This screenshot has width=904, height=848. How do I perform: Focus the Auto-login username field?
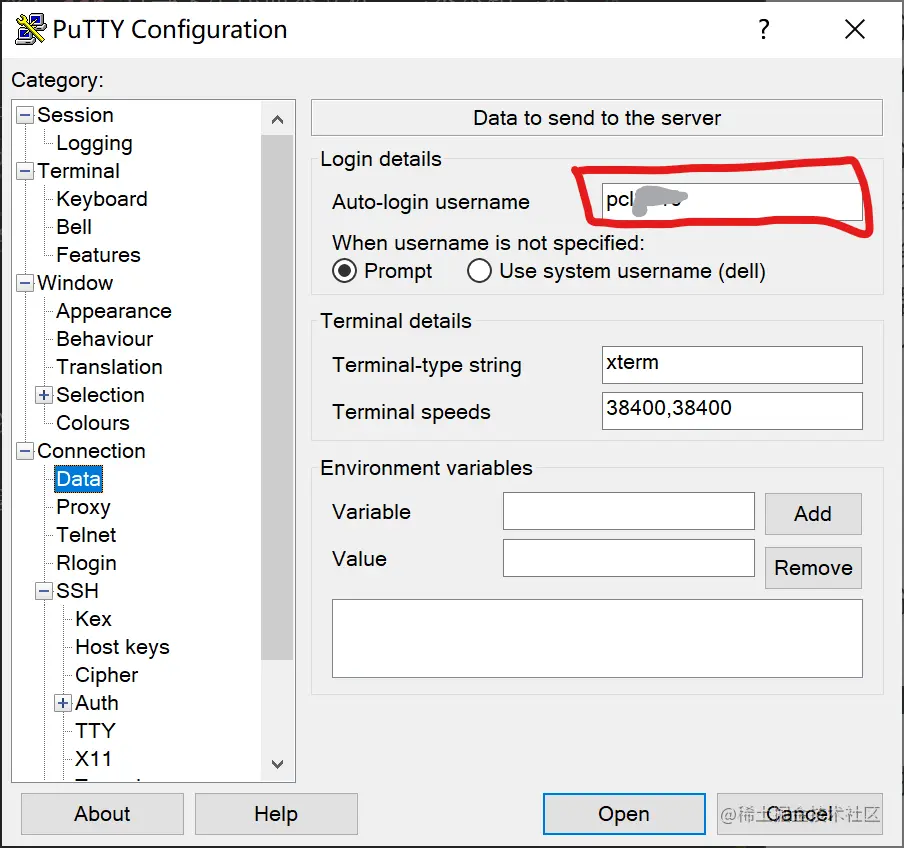coord(732,201)
